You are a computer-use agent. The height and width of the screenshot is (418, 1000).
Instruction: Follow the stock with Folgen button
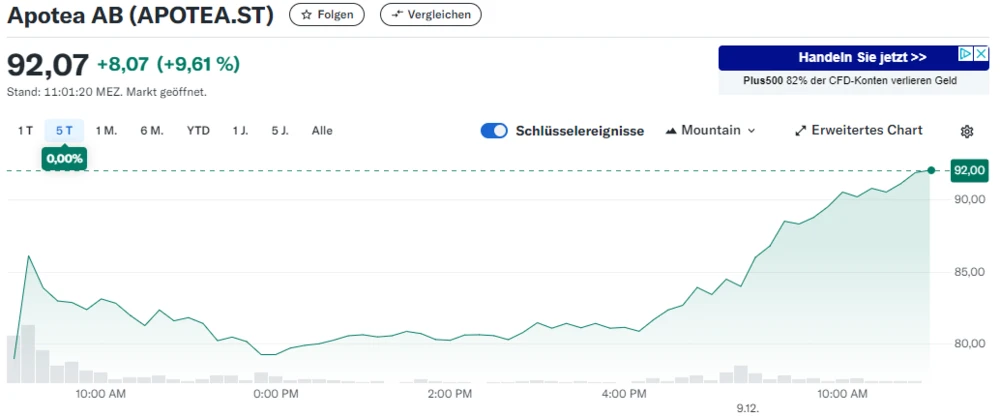pyautogui.click(x=327, y=15)
